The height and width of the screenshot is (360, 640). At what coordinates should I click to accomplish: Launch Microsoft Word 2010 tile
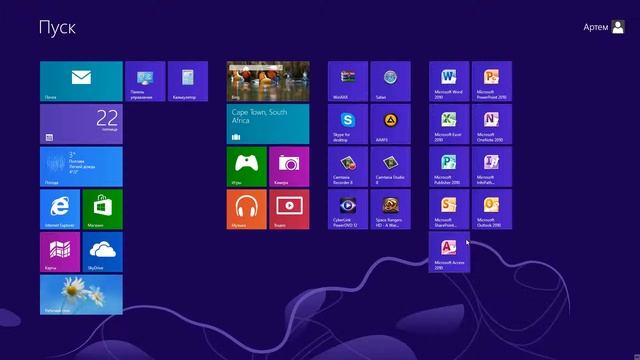pos(449,81)
